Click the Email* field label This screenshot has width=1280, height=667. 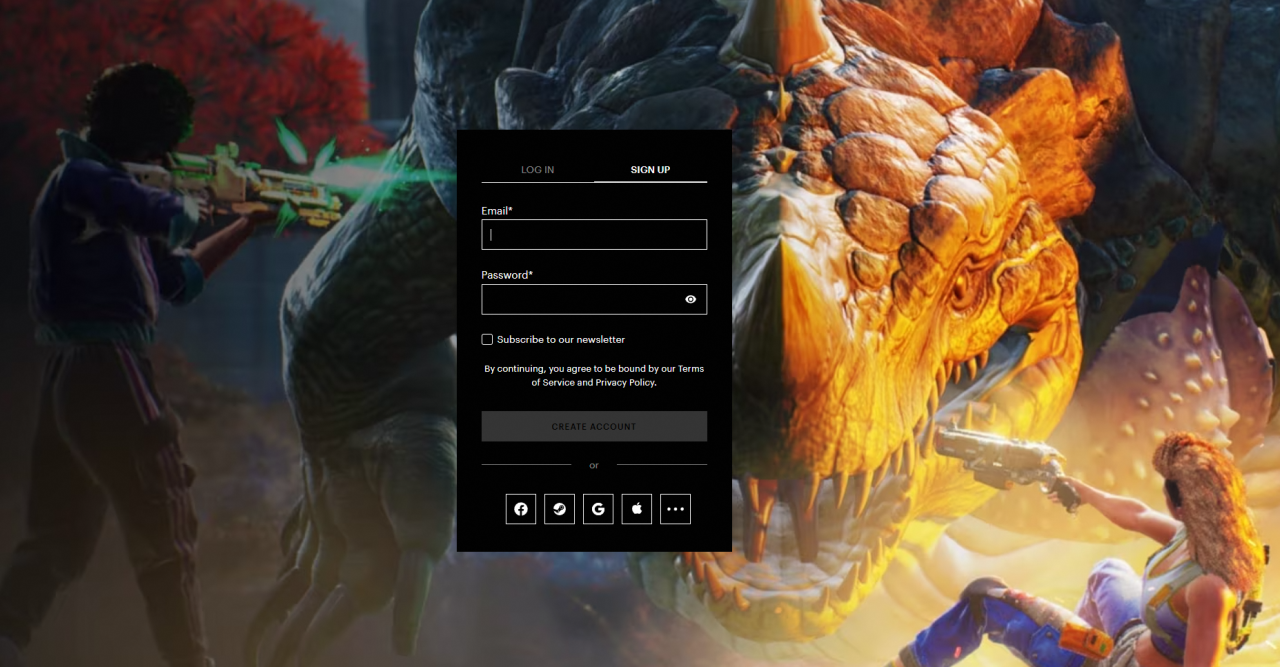click(497, 211)
